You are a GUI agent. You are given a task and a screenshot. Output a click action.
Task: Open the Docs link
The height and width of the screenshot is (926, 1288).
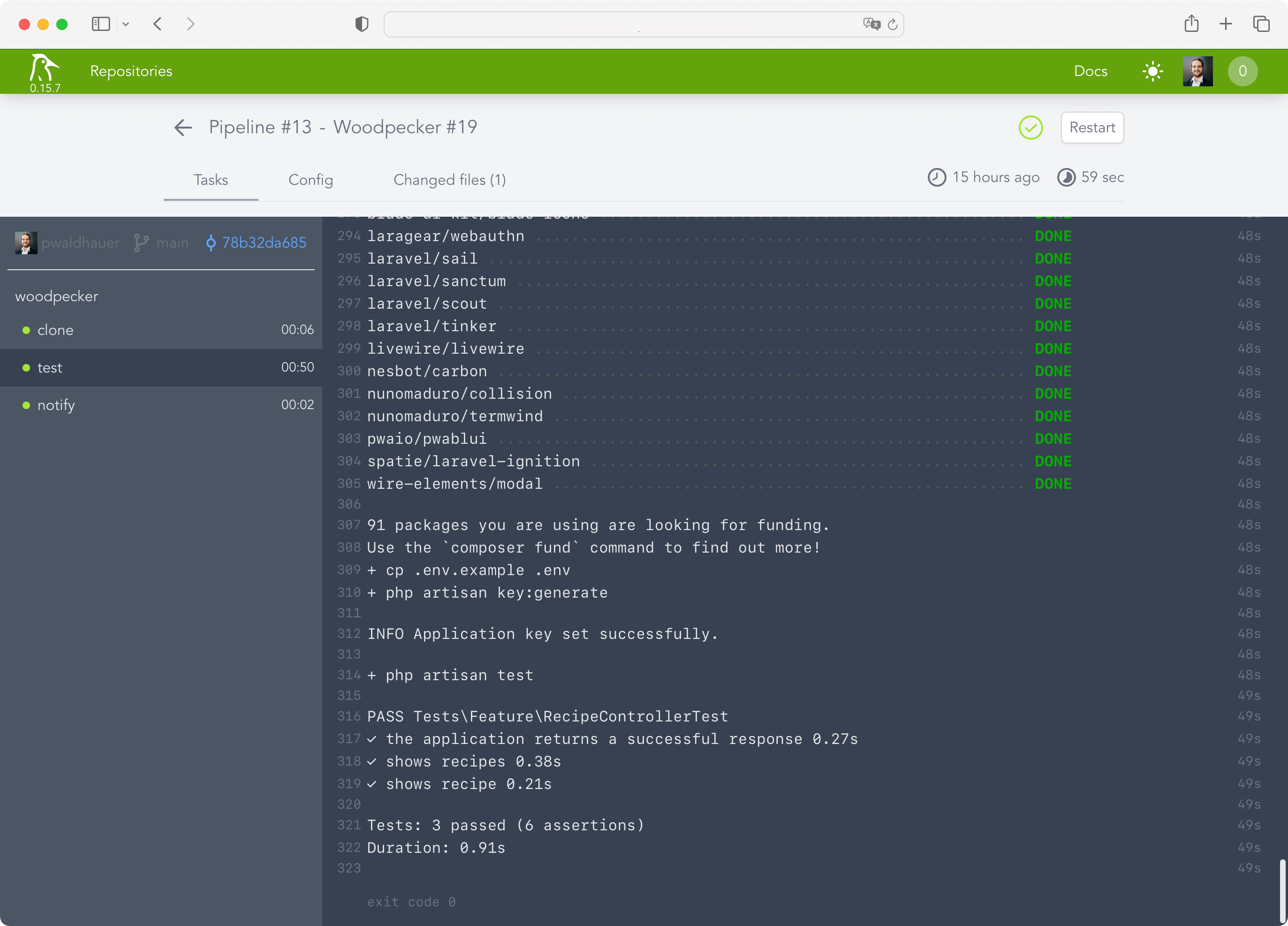tap(1091, 71)
